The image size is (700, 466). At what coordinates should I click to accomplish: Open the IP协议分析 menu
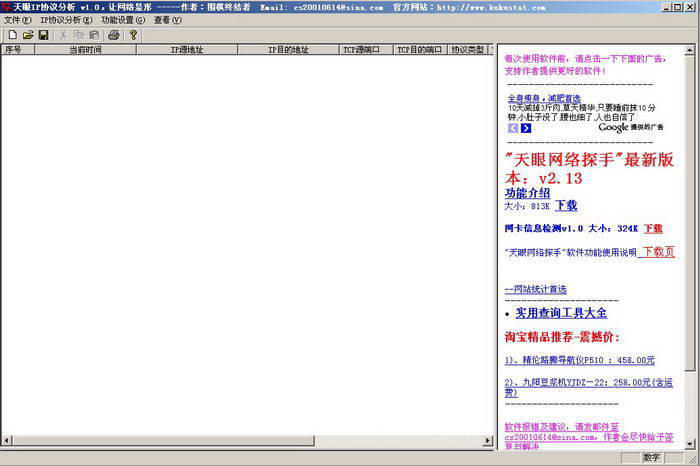[x=66, y=20]
